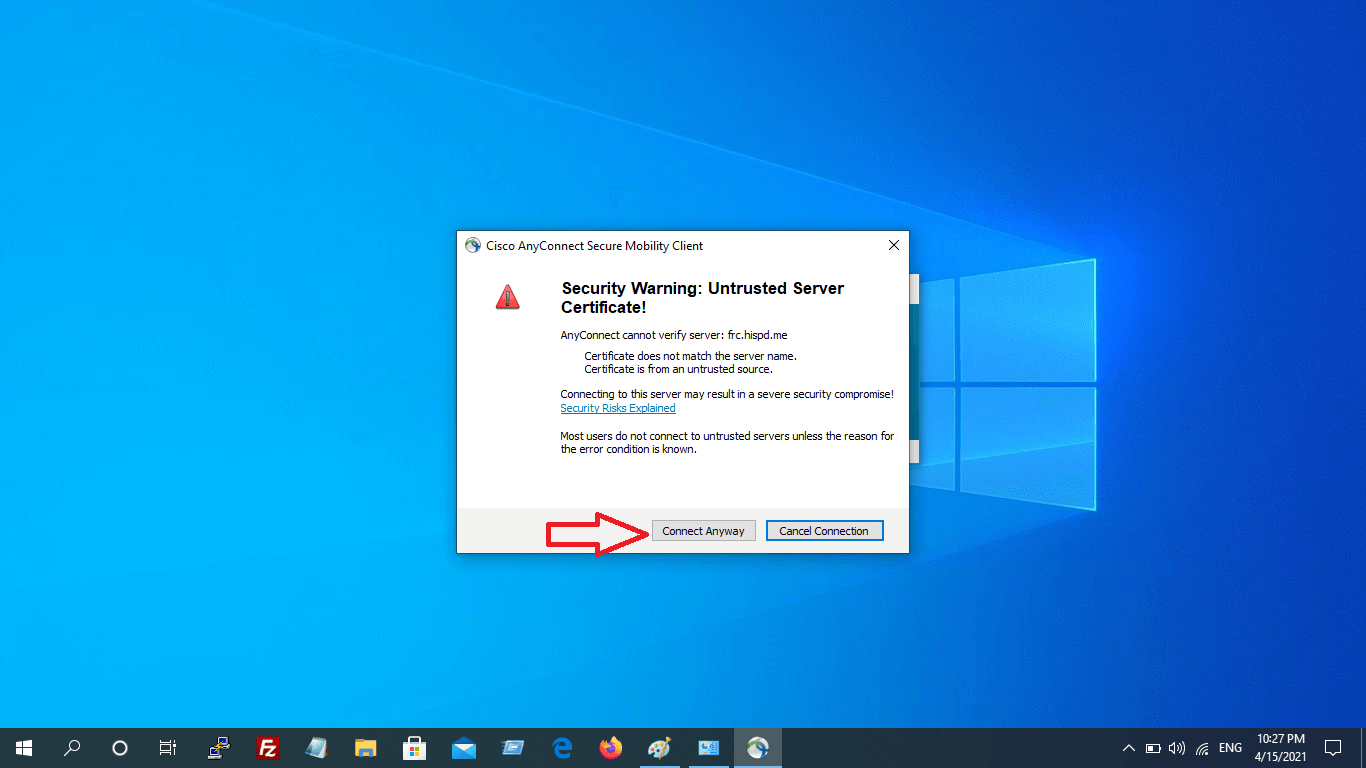Viewport: 1366px width, 768px height.
Task: Expand hidden system tray icons
Action: 1129,748
